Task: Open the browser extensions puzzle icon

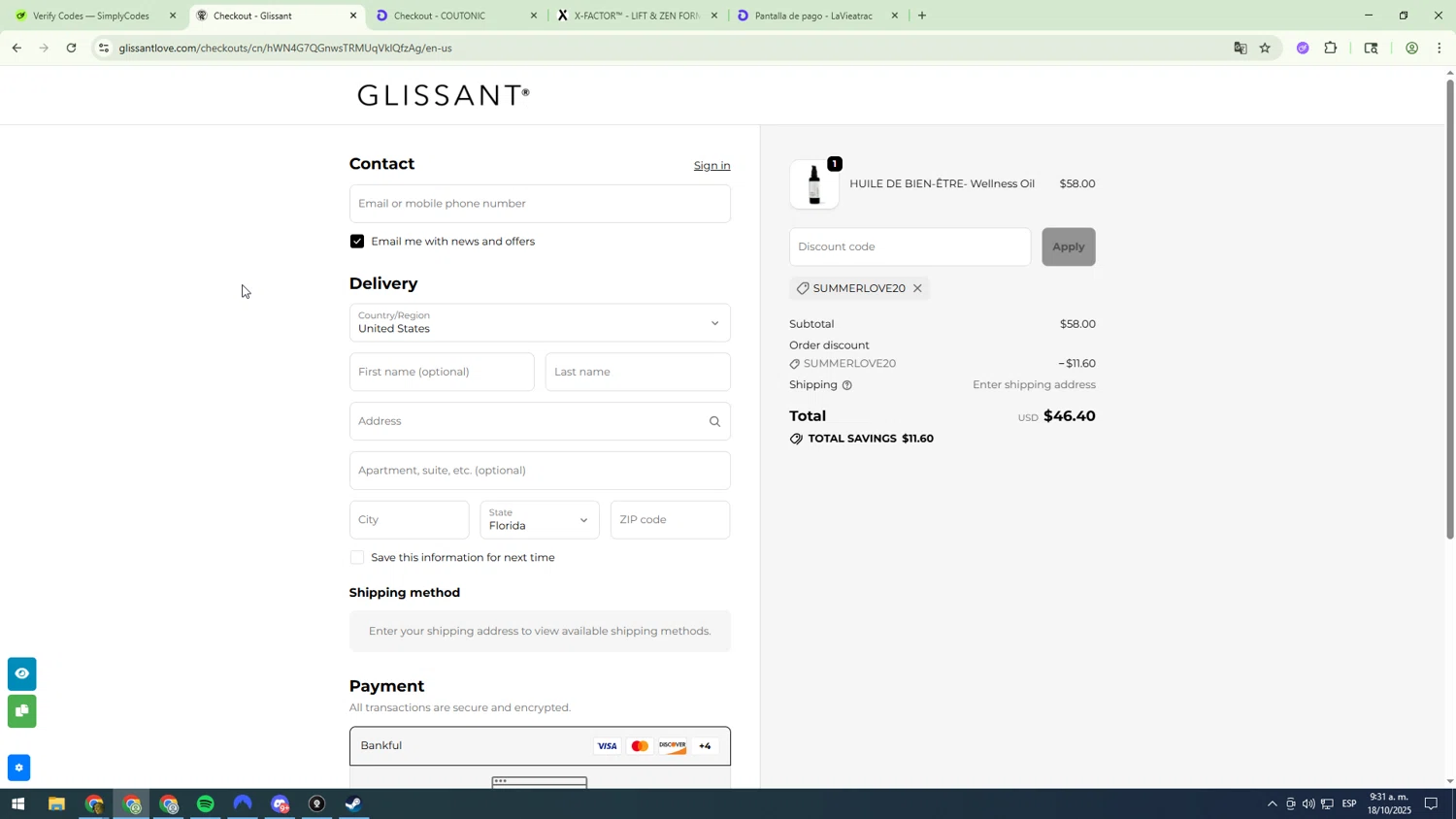Action: [1331, 48]
